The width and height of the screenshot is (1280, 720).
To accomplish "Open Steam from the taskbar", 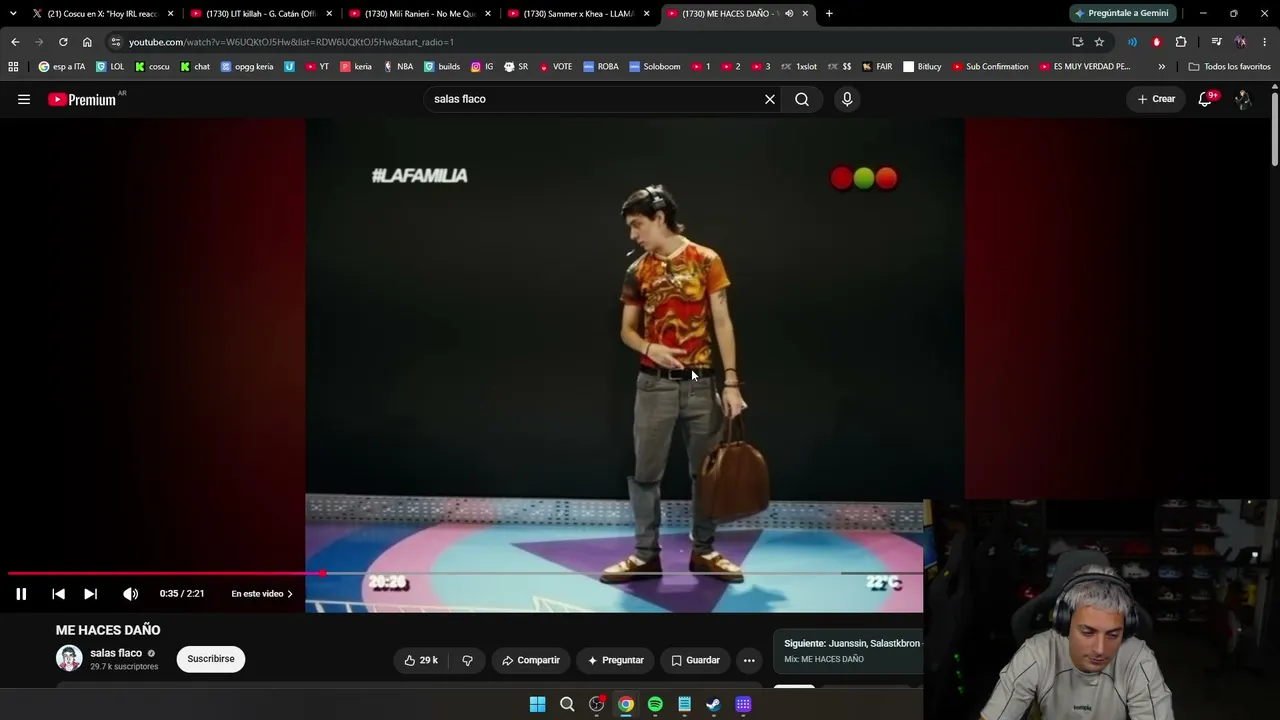I will point(713,704).
